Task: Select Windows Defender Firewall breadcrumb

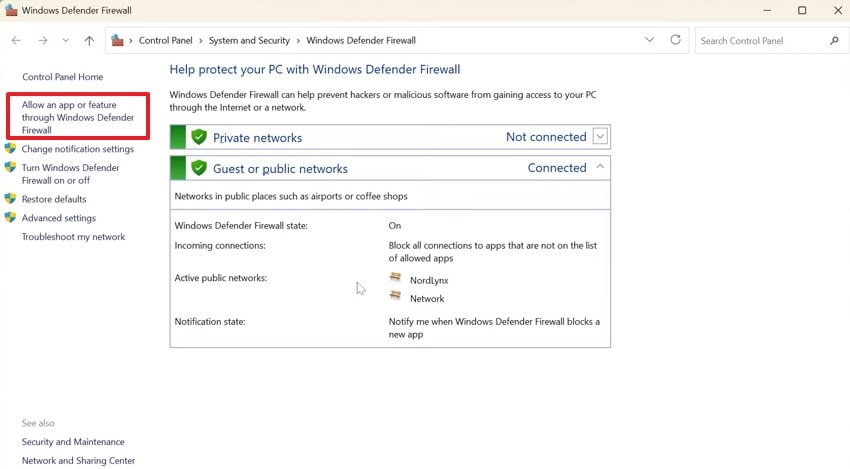Action: point(361,41)
